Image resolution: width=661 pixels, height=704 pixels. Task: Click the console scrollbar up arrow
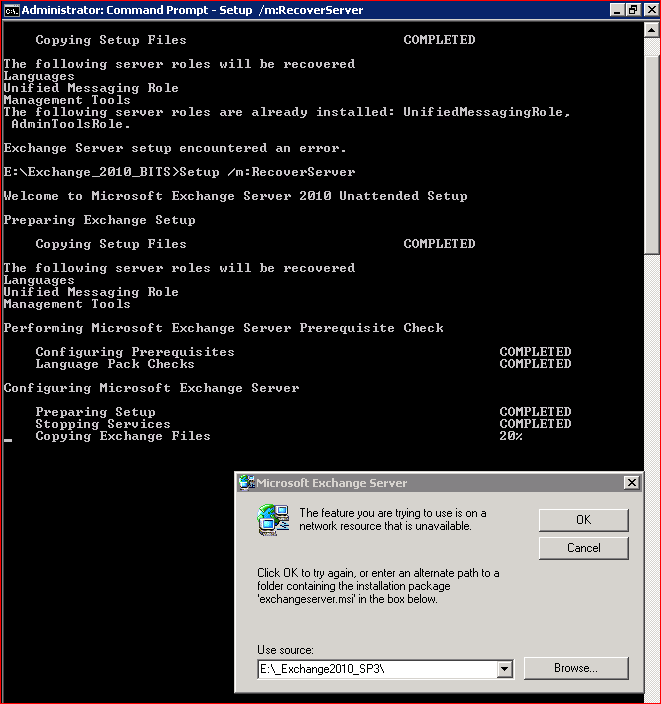point(652,29)
